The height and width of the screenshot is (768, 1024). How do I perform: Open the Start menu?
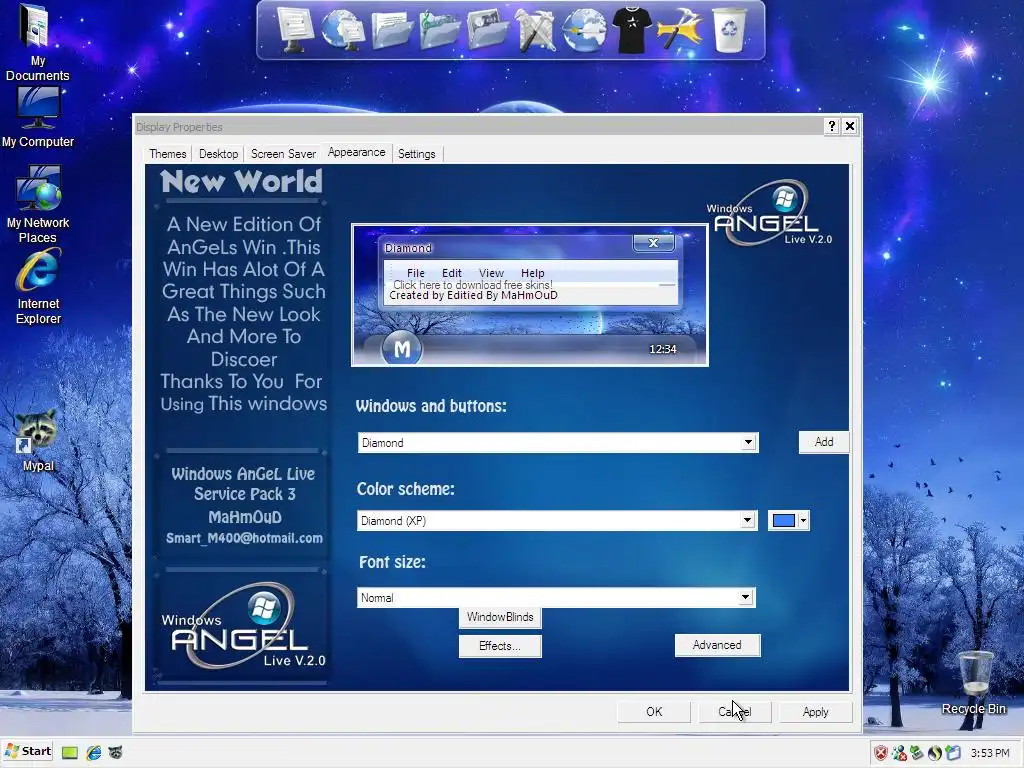[28, 752]
